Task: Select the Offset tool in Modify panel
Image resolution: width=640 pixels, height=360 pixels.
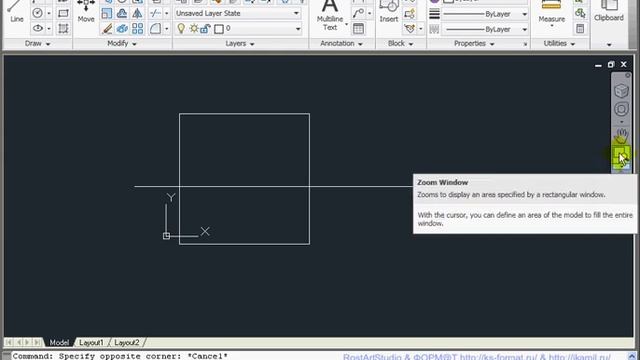Action: [122, 13]
